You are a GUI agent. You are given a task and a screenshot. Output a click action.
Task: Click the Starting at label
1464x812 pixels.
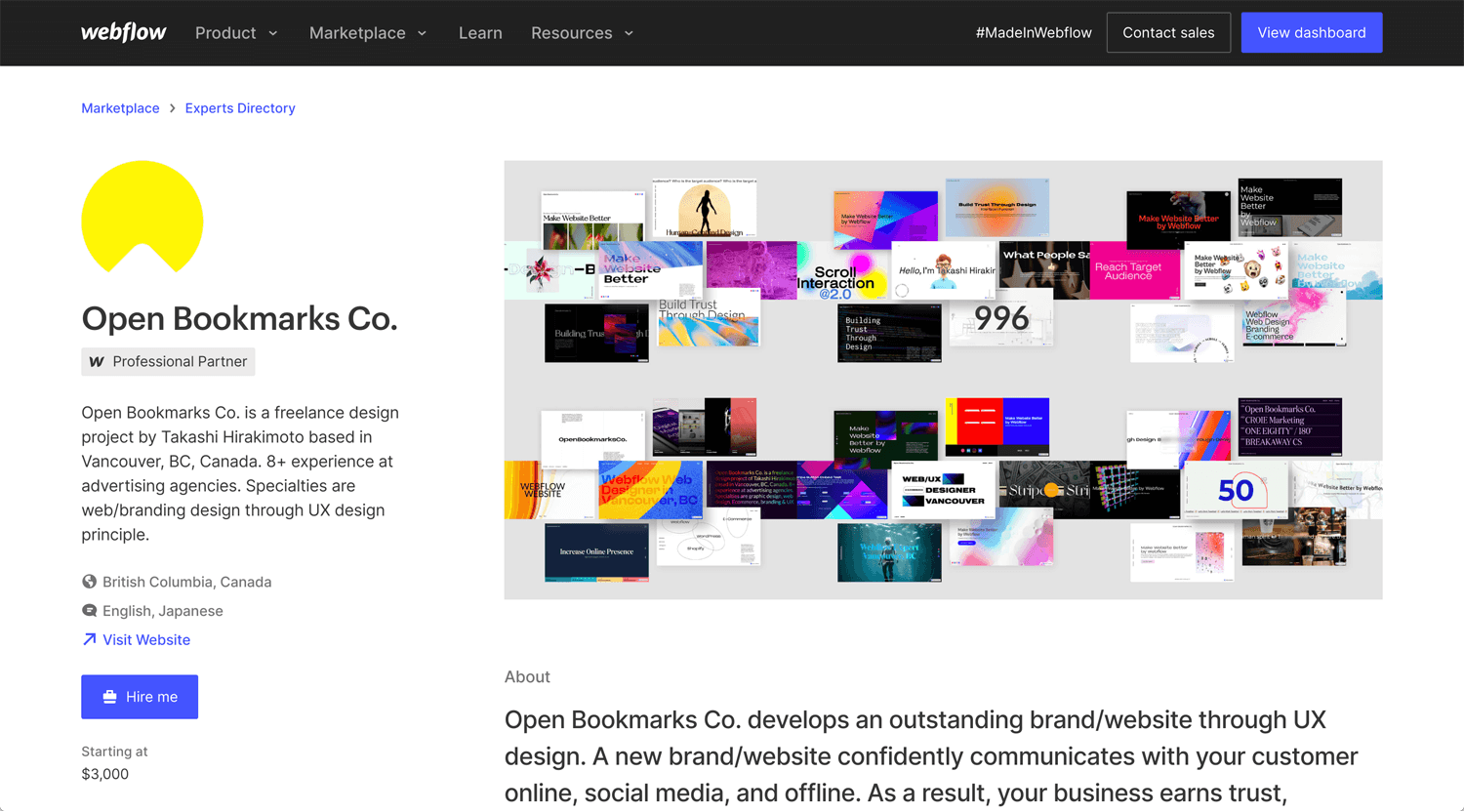pyautogui.click(x=114, y=751)
